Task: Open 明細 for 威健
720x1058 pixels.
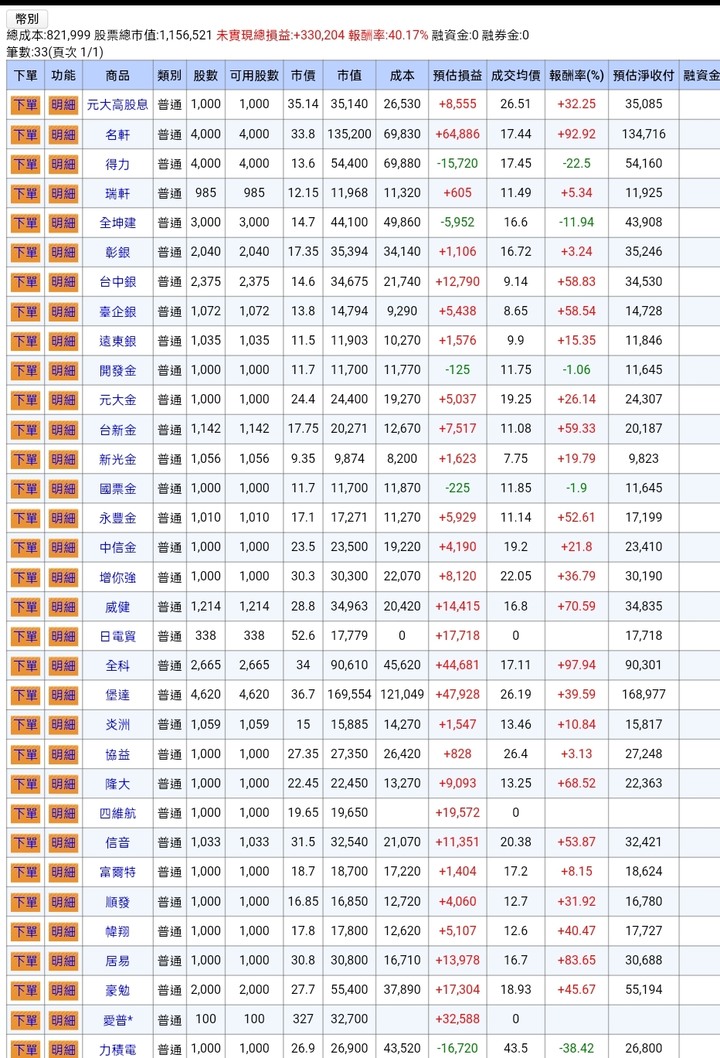Action: pyautogui.click(x=63, y=607)
